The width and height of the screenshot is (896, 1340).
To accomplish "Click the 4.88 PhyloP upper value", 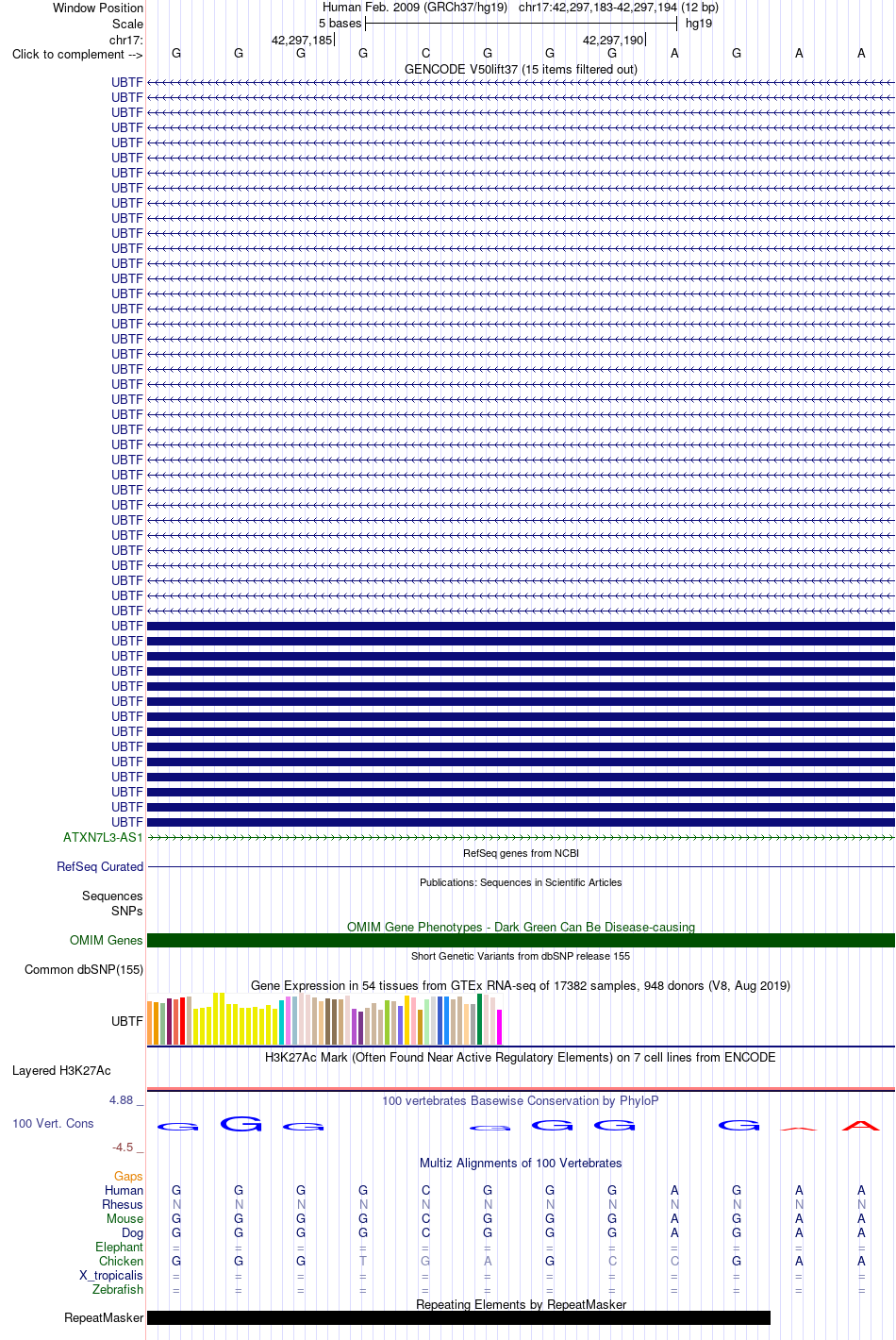I will 125,1100.
